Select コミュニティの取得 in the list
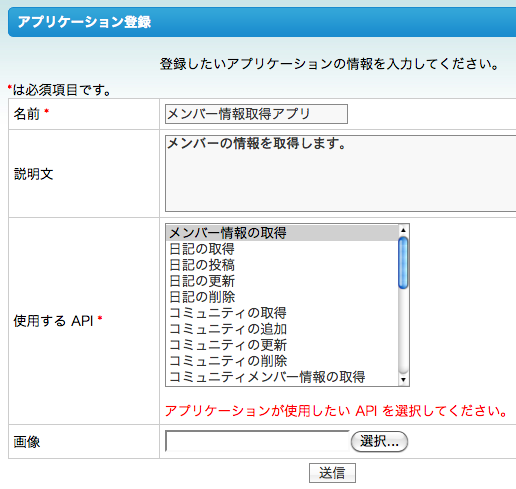Viewport: 516px width, 489px height. 282,313
